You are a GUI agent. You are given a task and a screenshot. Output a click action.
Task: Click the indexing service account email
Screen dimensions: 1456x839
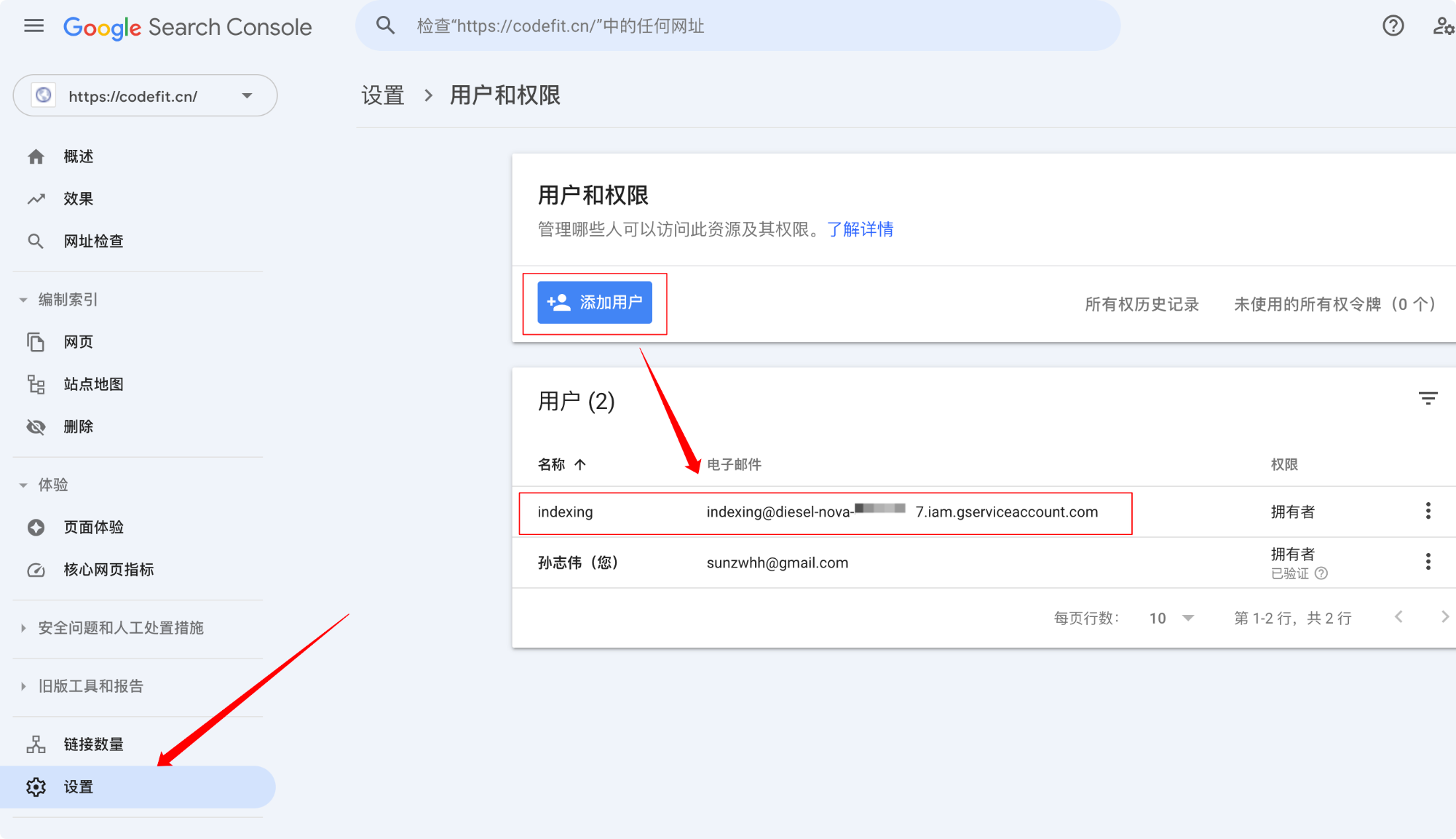(902, 512)
